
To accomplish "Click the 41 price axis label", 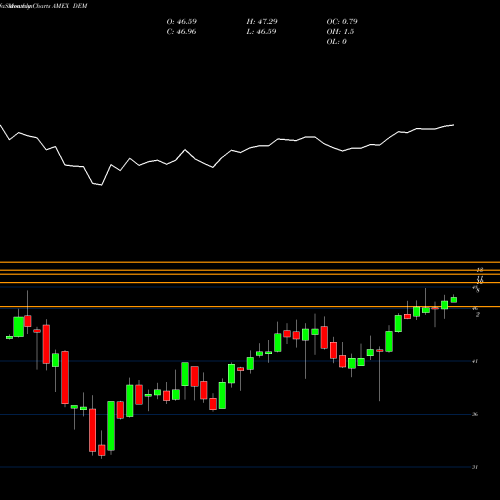I will click(475, 361).
